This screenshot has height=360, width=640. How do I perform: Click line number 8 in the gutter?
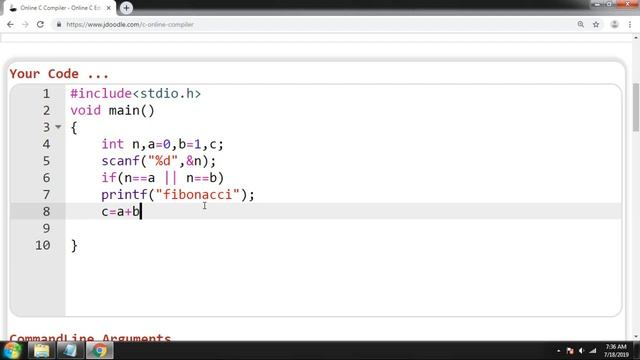(46, 211)
